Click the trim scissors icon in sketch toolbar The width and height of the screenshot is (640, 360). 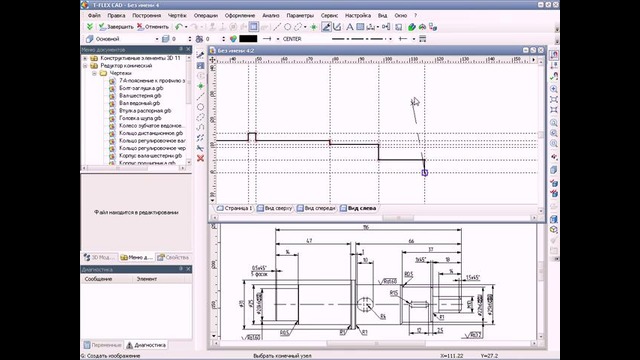(200, 148)
